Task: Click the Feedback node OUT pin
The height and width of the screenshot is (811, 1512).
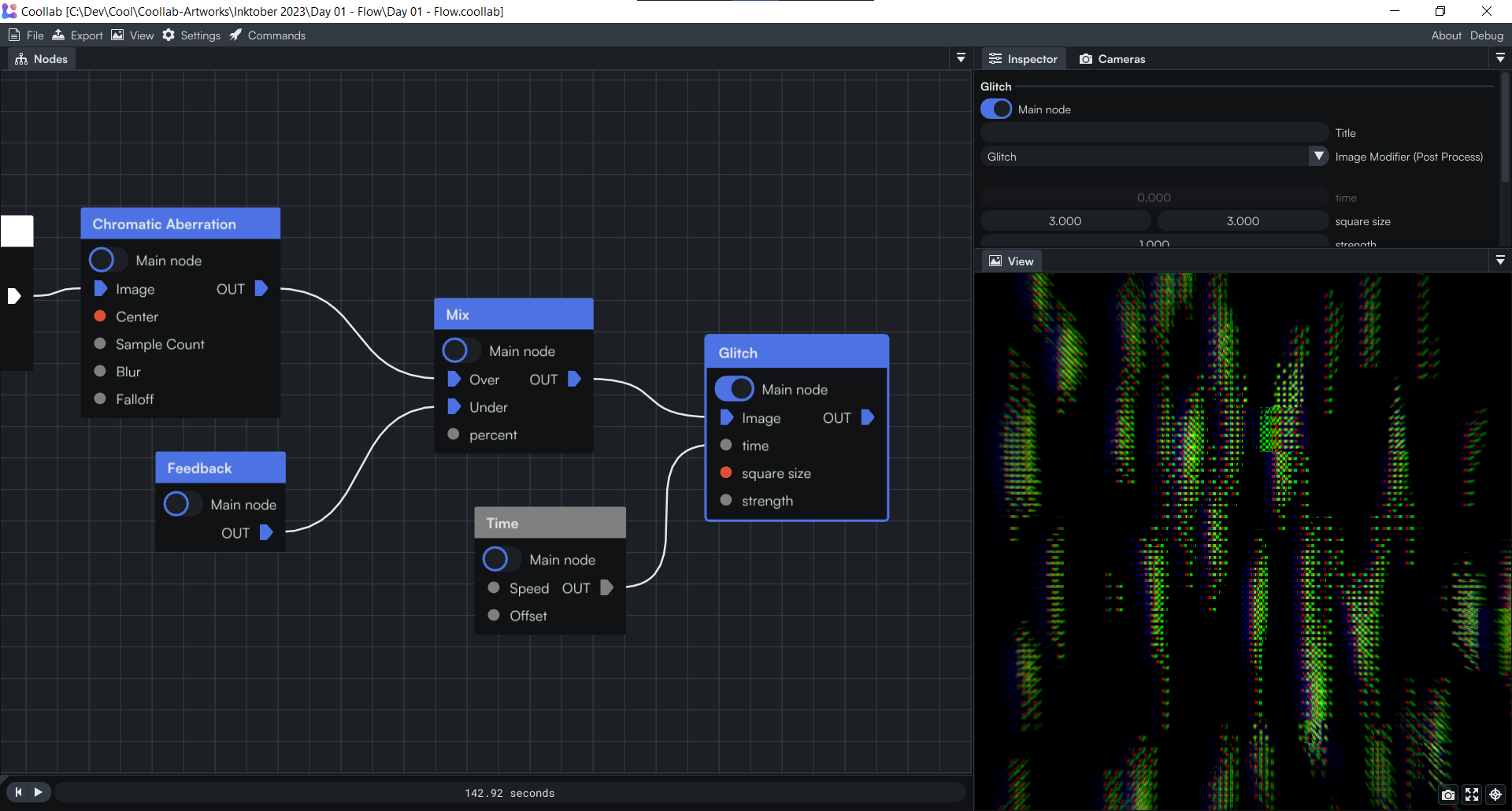Action: pyautogui.click(x=266, y=532)
